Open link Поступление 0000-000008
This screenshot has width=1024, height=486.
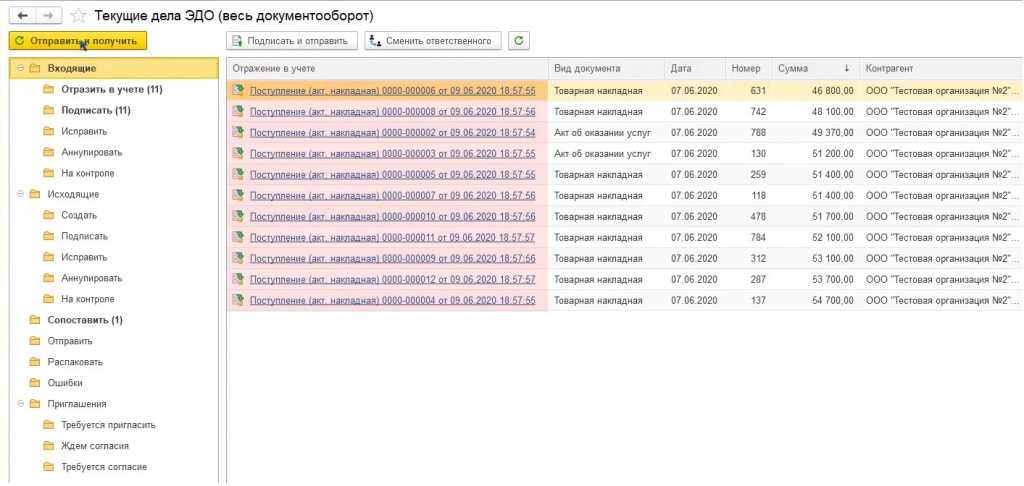click(x=392, y=112)
